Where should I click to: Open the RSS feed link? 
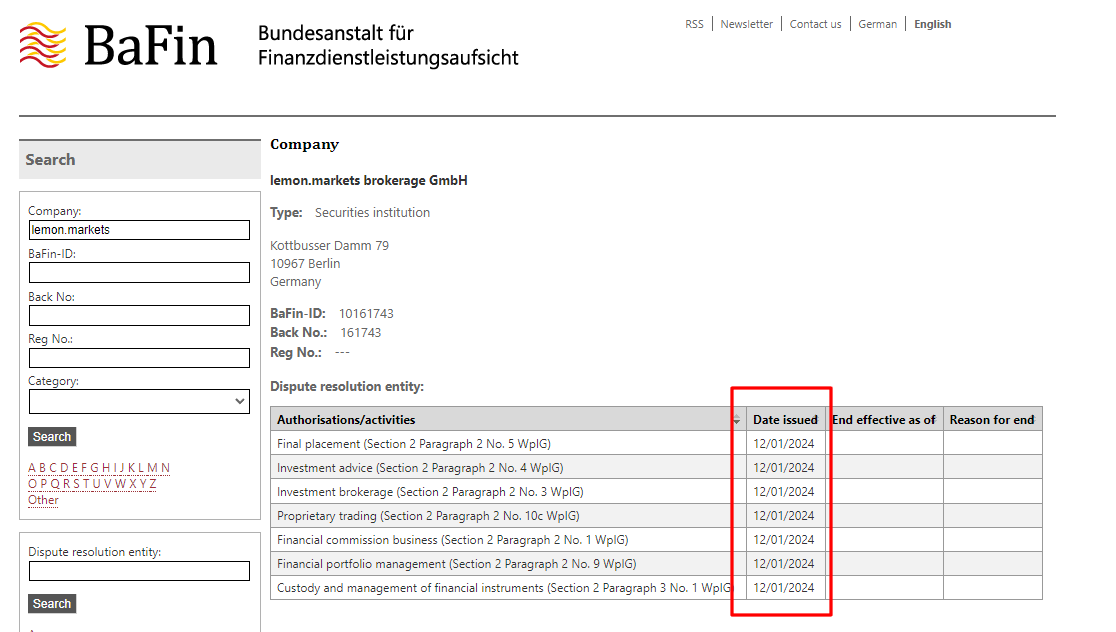[694, 23]
